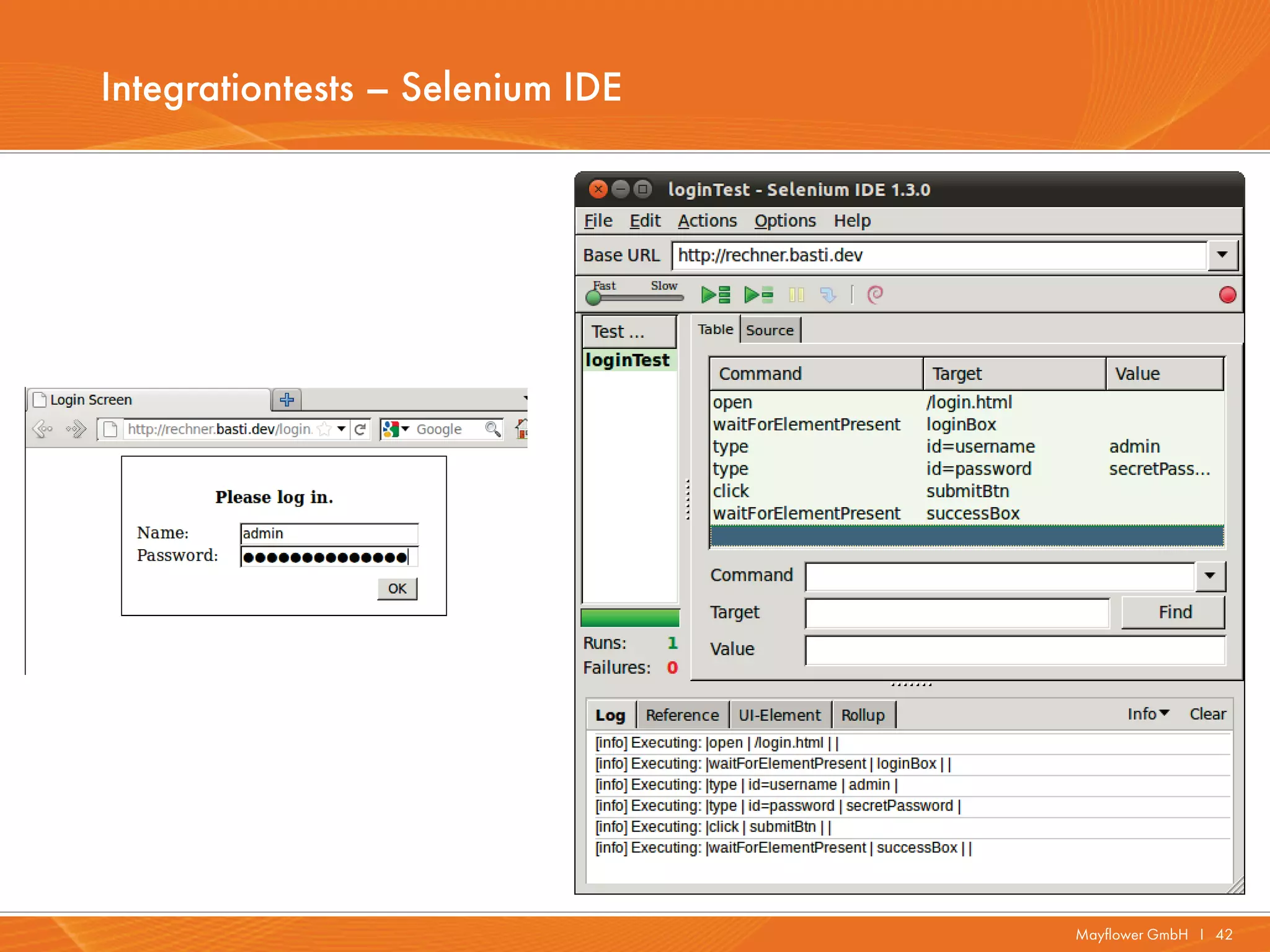The image size is (1270, 952).
Task: Open the Google search engine dropdown
Action: [x=396, y=429]
